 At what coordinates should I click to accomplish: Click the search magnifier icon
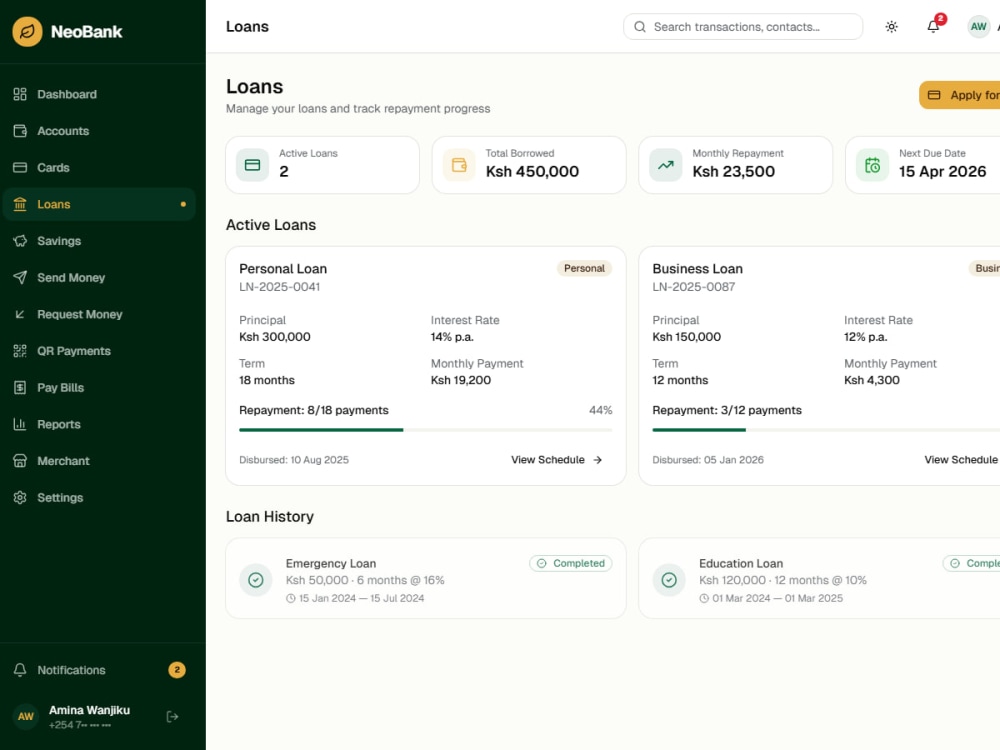click(x=640, y=27)
